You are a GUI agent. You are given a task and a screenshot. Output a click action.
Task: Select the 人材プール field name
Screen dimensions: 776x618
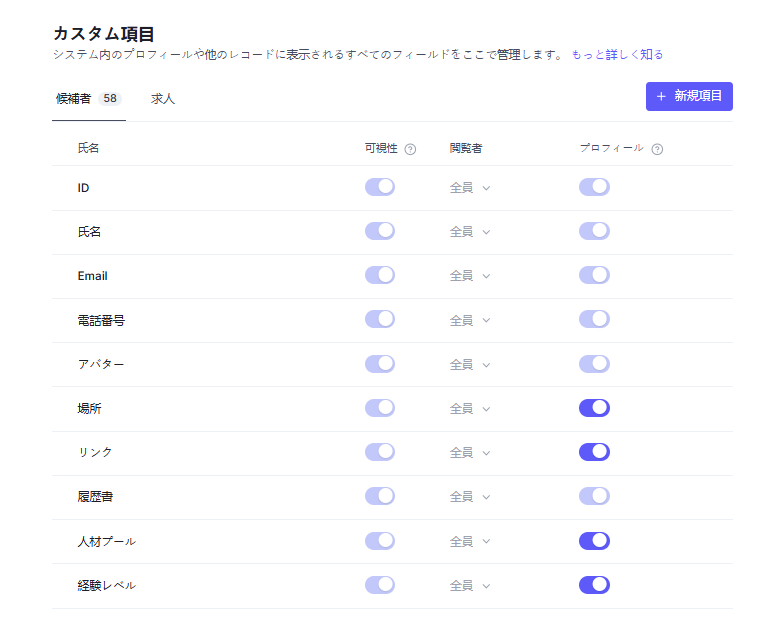pos(106,542)
